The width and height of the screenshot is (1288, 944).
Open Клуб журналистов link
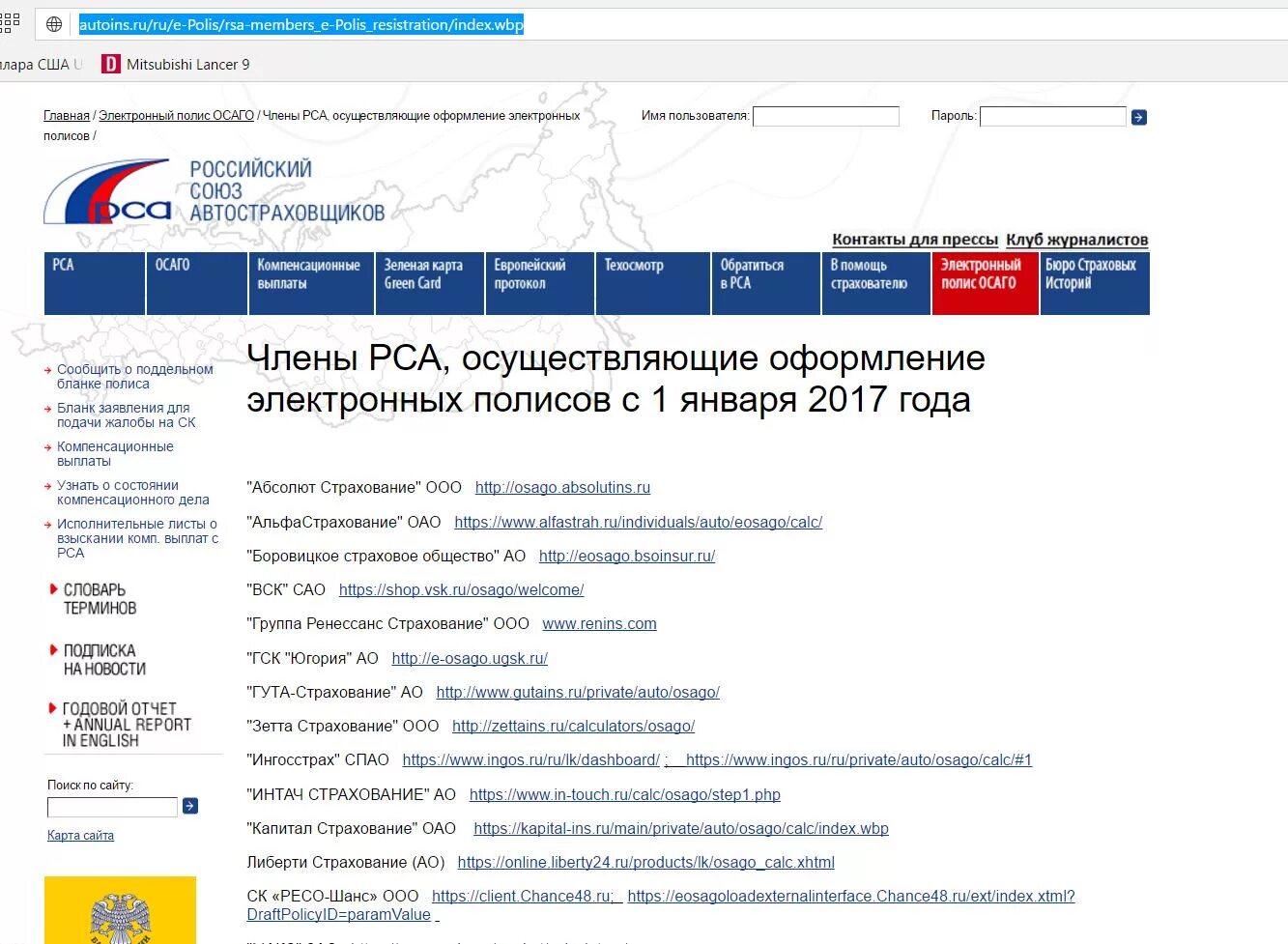1076,240
